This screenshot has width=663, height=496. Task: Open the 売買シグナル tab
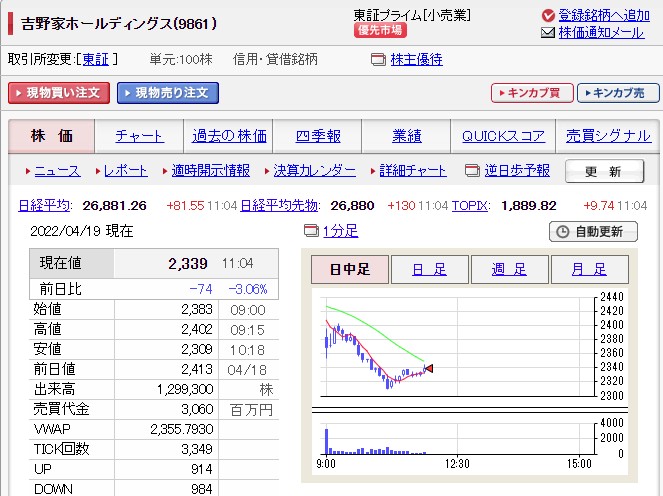tap(608, 136)
